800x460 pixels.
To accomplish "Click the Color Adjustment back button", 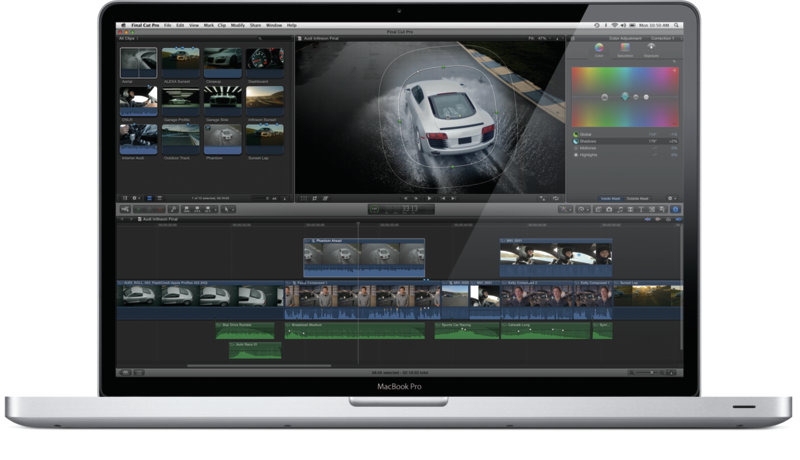I will (572, 38).
